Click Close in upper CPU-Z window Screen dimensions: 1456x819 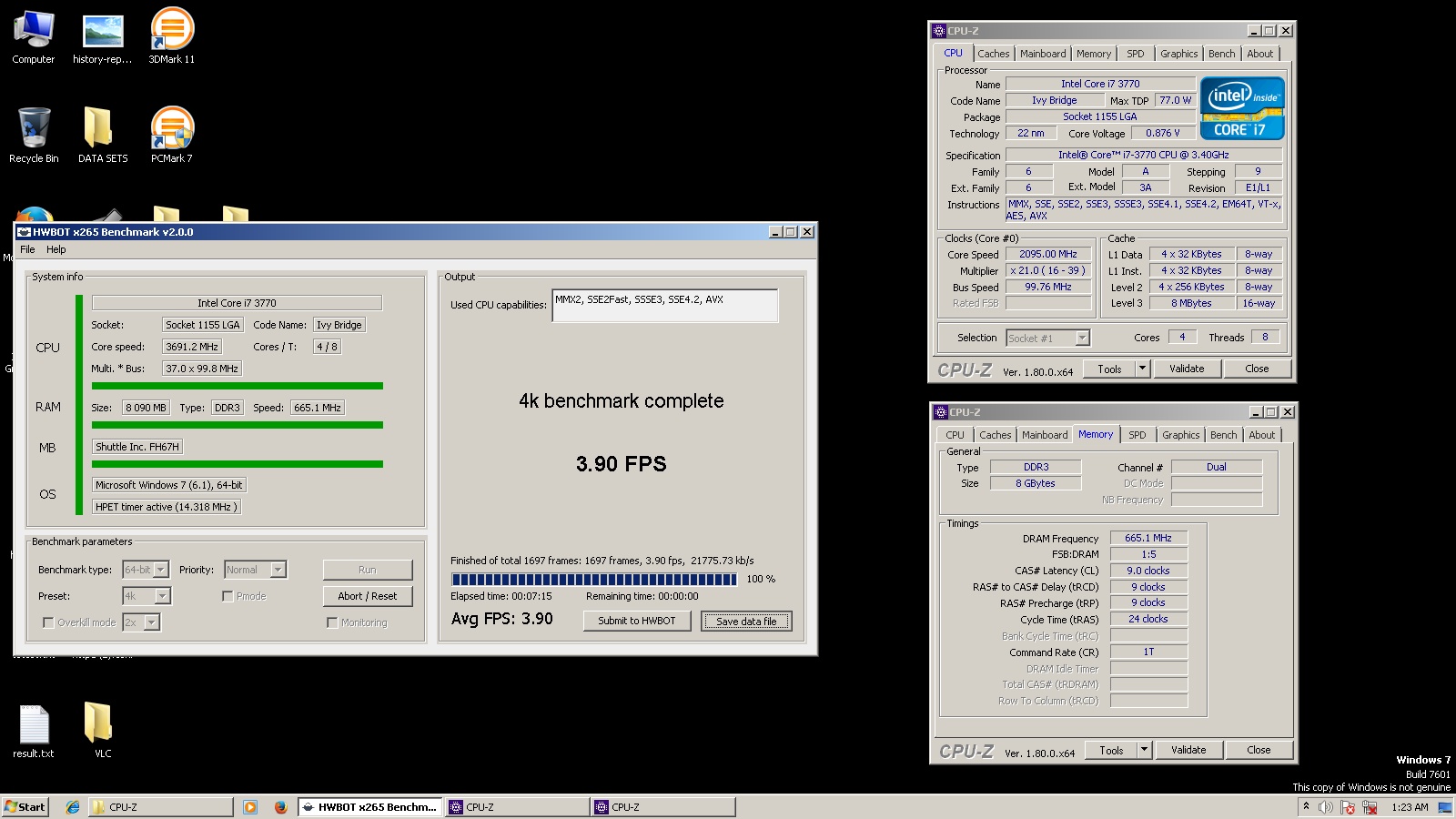(x=1257, y=369)
